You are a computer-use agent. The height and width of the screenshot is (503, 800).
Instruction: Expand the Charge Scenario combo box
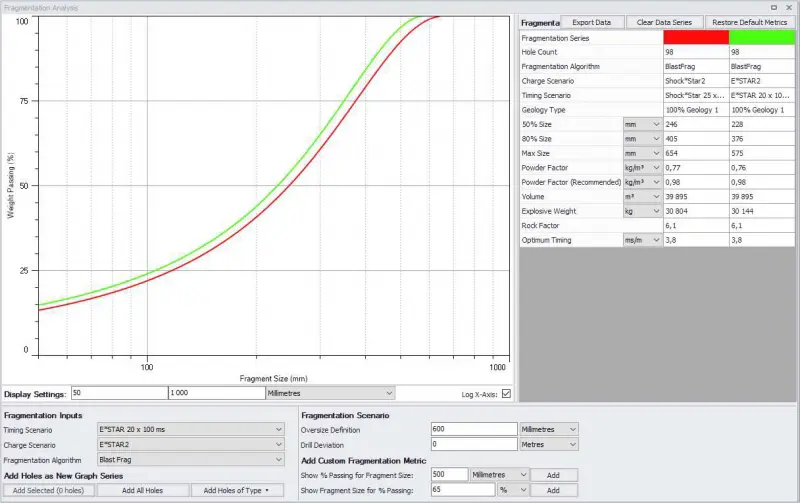click(190, 444)
